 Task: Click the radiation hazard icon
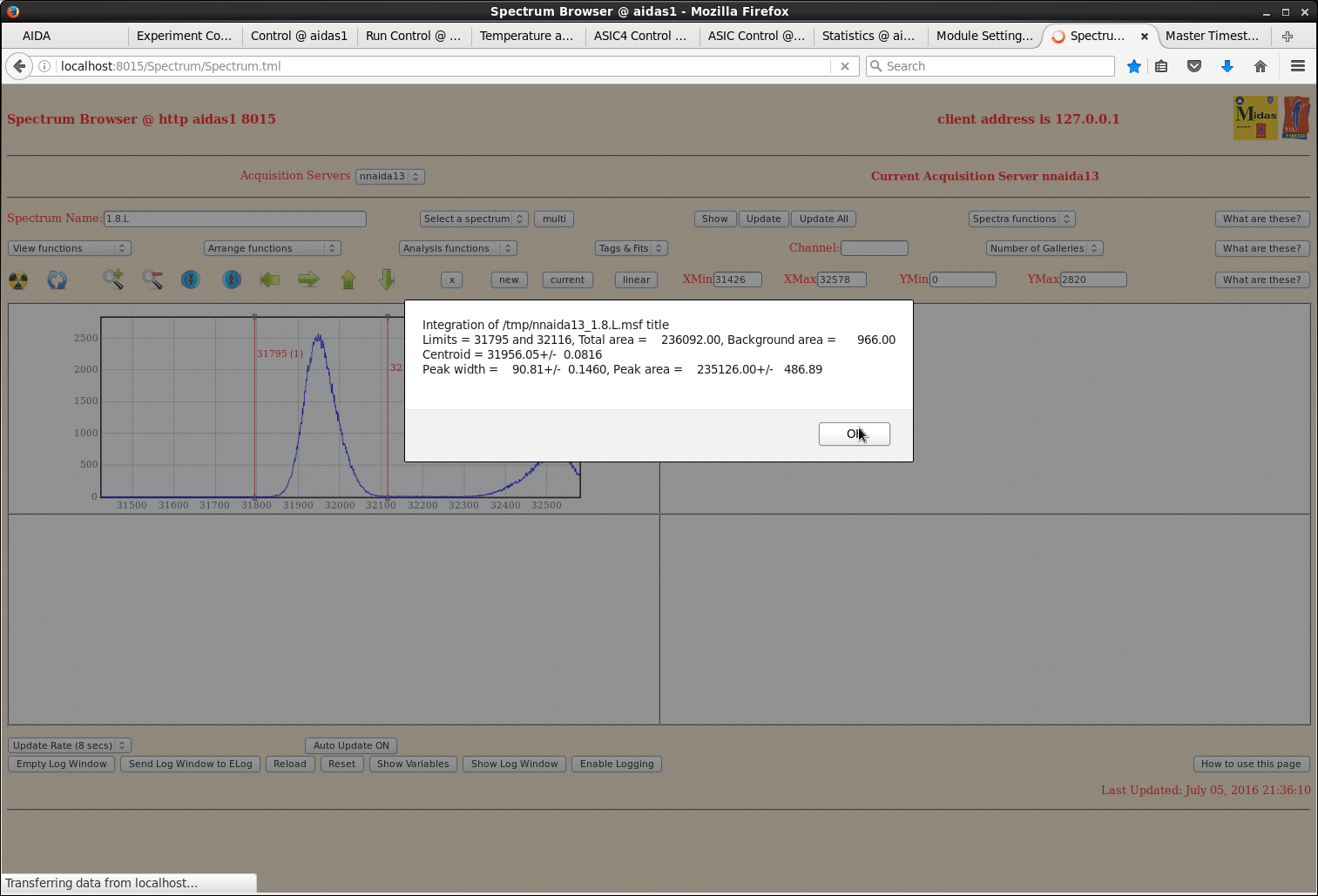(18, 280)
